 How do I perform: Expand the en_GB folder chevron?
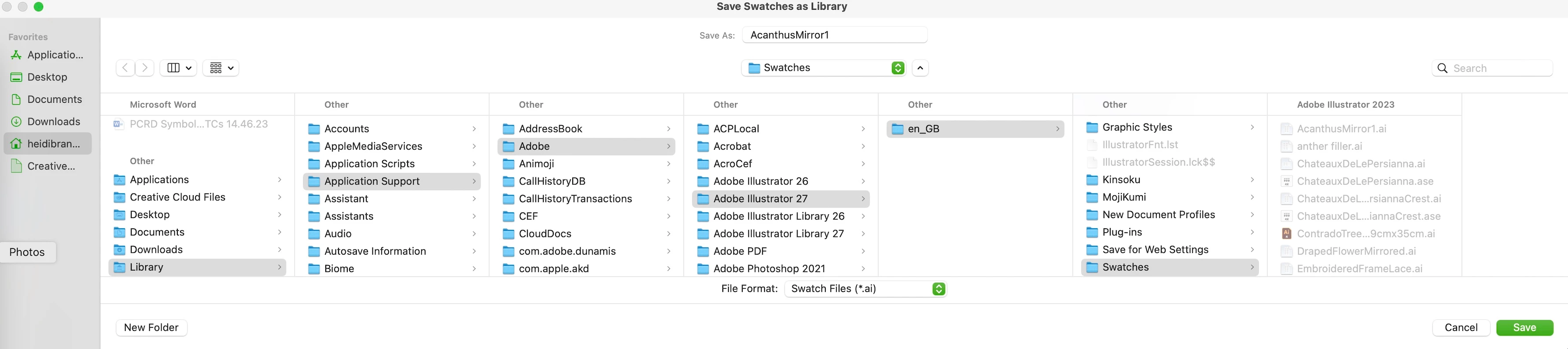pos(1057,129)
